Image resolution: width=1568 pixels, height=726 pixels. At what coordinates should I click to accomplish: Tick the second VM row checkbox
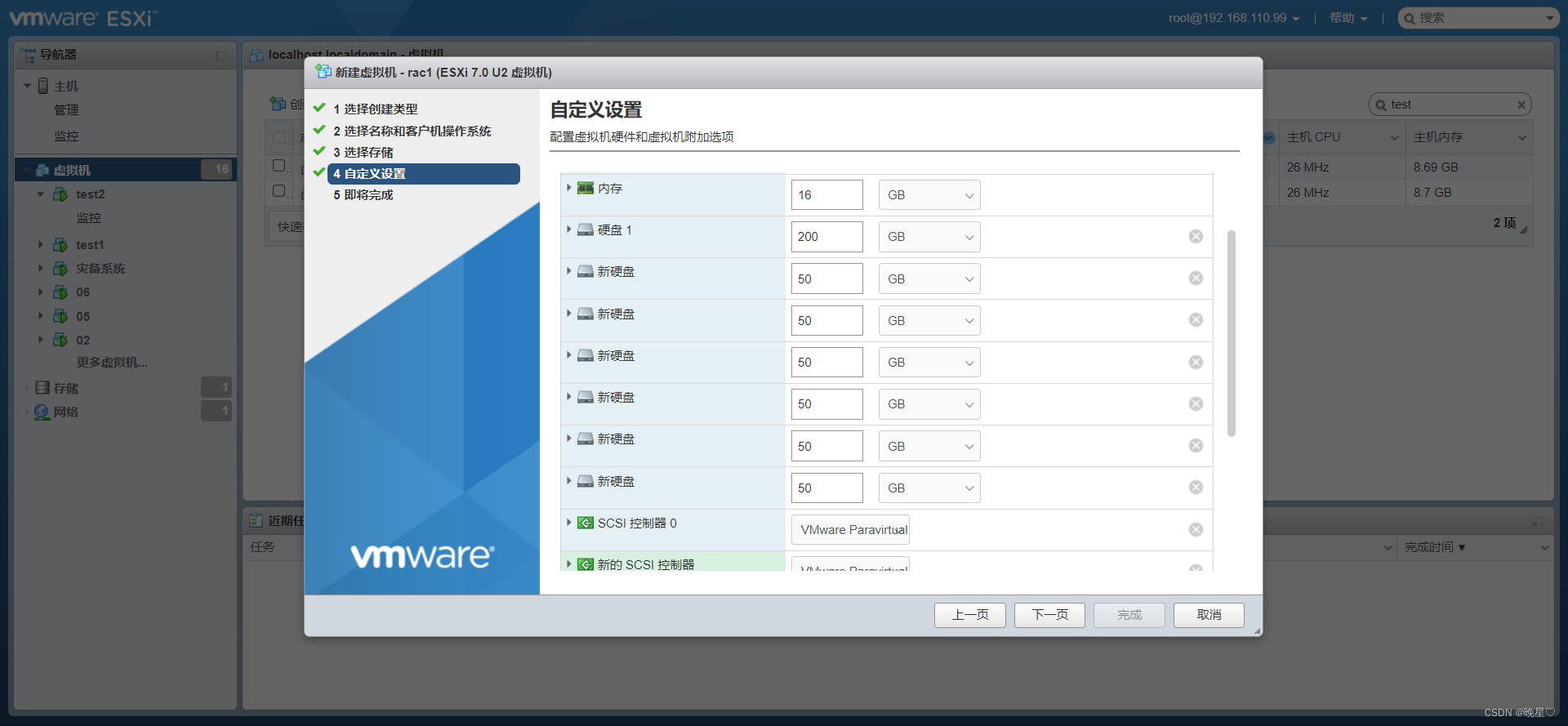click(279, 191)
